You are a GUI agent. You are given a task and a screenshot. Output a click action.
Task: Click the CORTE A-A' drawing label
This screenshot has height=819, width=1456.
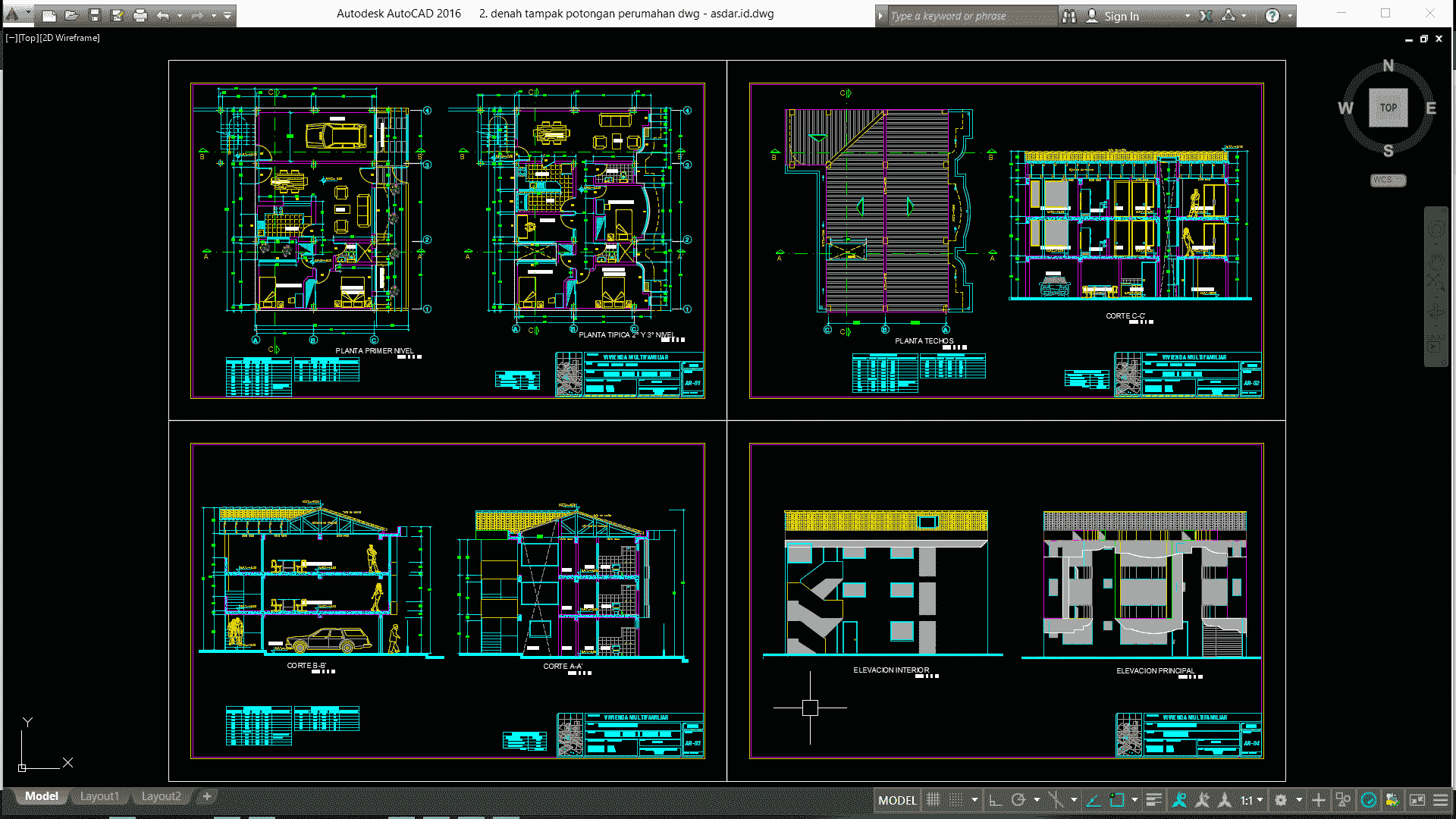(563, 667)
